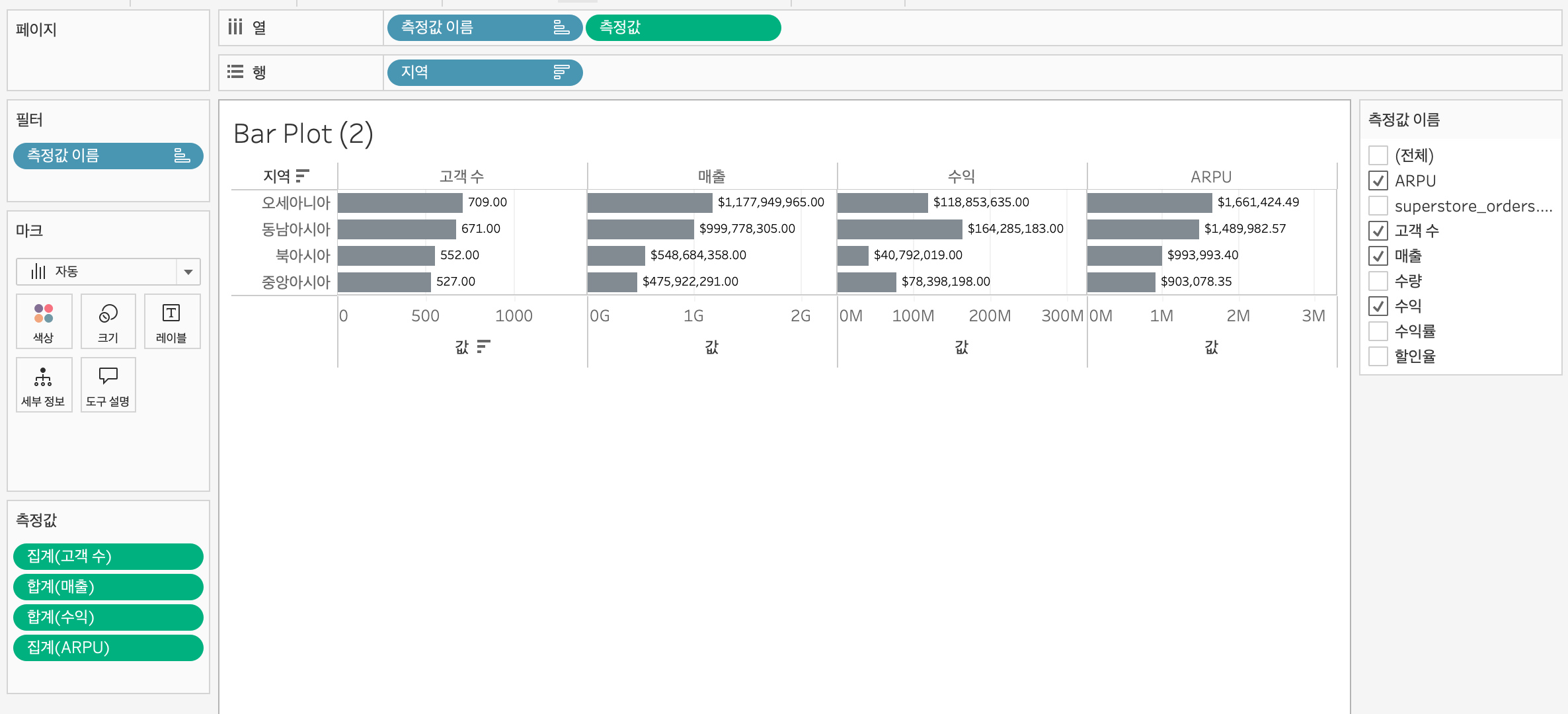Image resolution: width=1568 pixels, height=714 pixels.
Task: Click sort icon on 지역 row pill
Action: coord(561,72)
